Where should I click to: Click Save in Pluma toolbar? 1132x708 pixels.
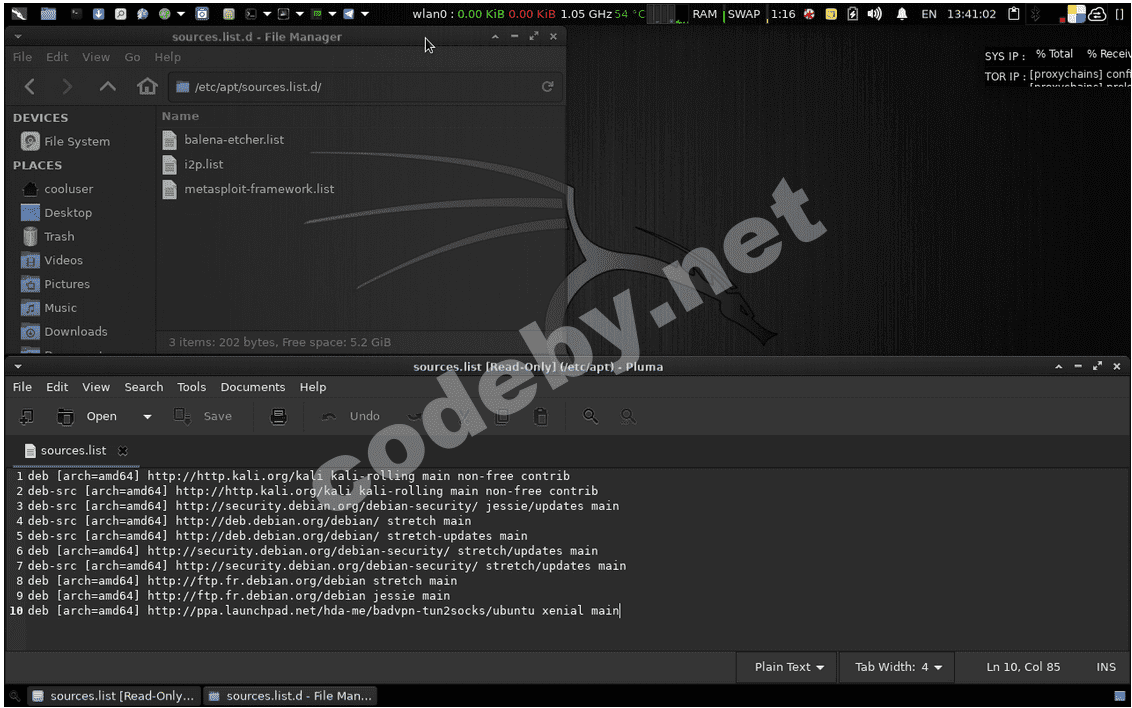coord(204,416)
